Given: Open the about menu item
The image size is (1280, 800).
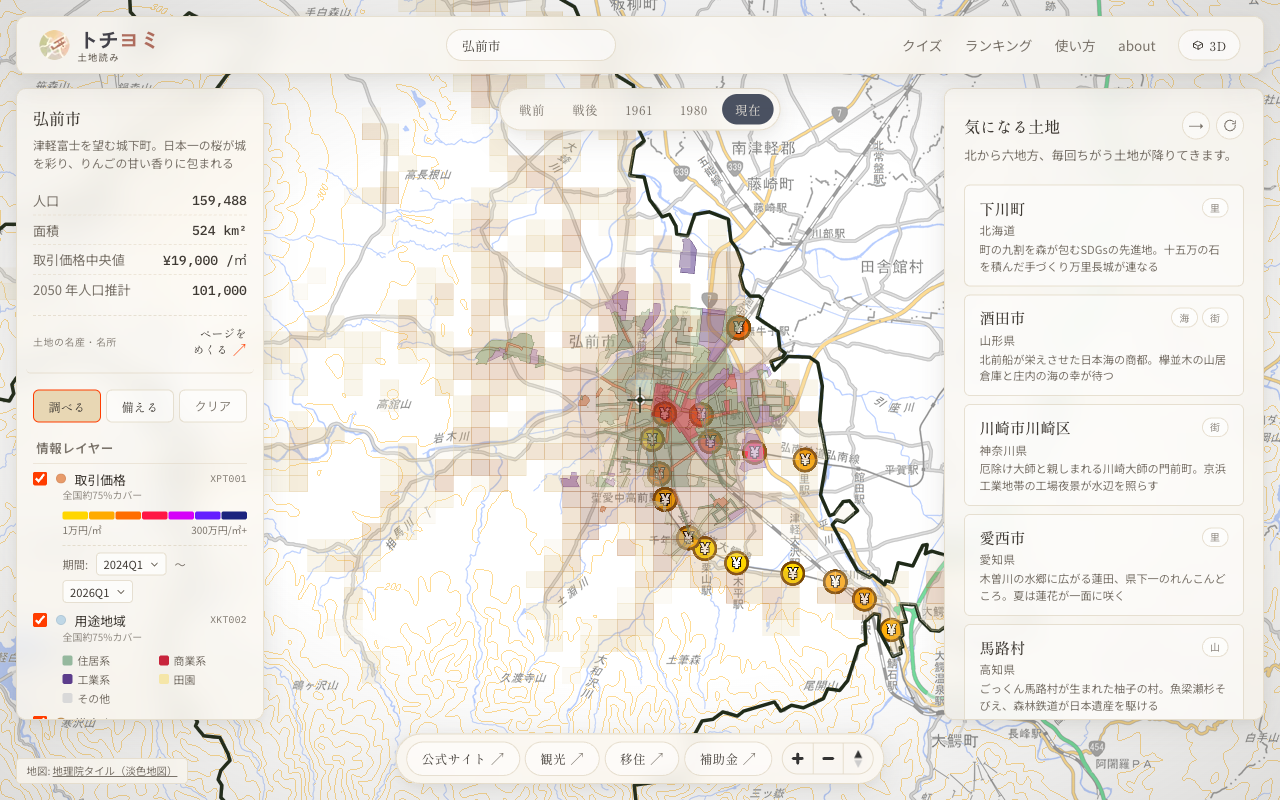Looking at the screenshot, I should click(1137, 45).
